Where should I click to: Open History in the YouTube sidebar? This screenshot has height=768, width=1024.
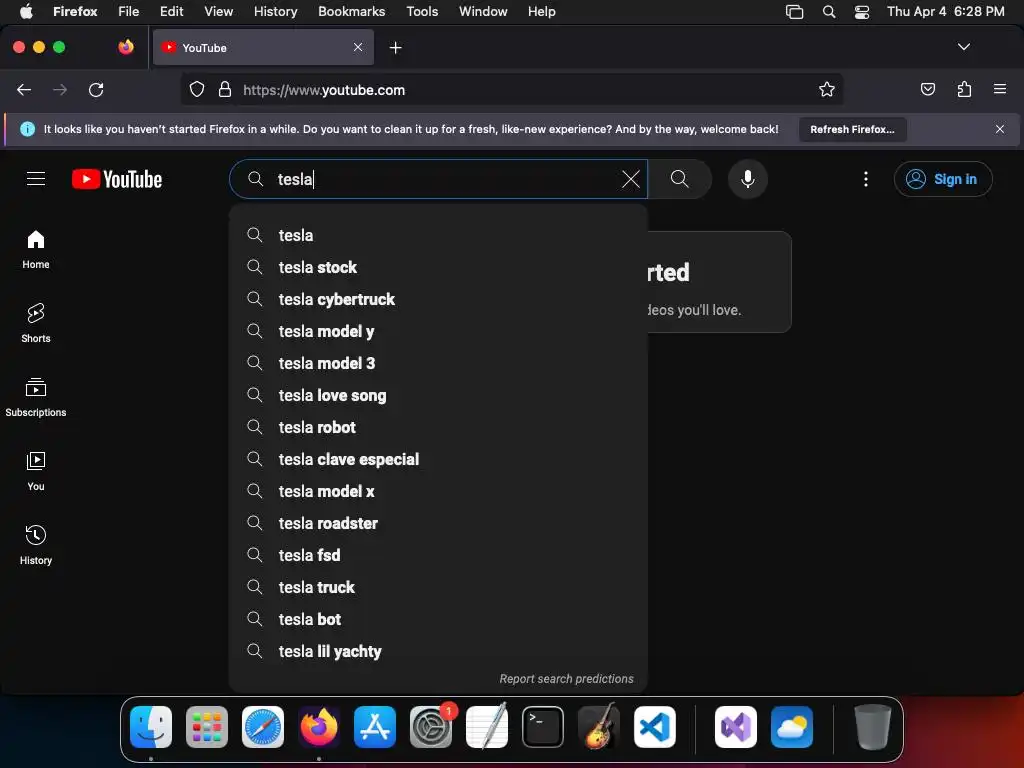[36, 545]
